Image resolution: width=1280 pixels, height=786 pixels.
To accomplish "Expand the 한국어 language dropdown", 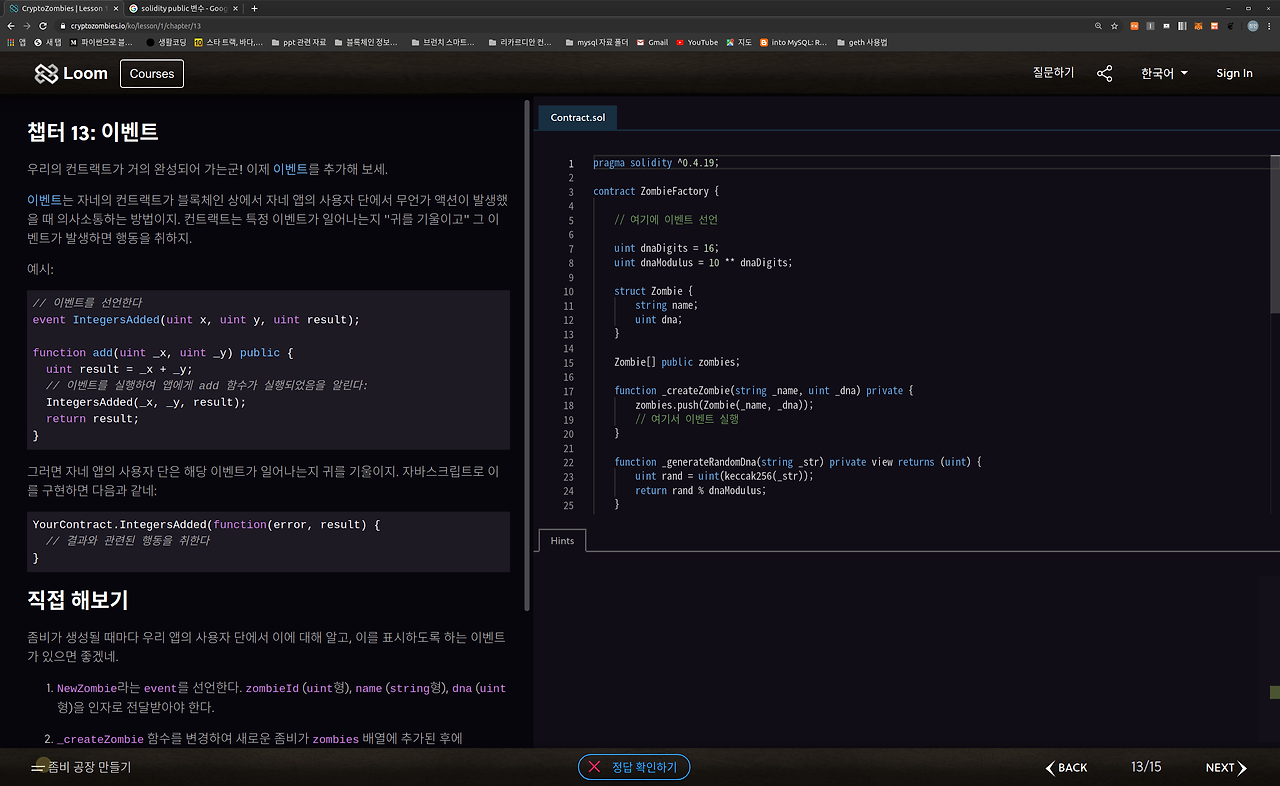I will [1164, 73].
